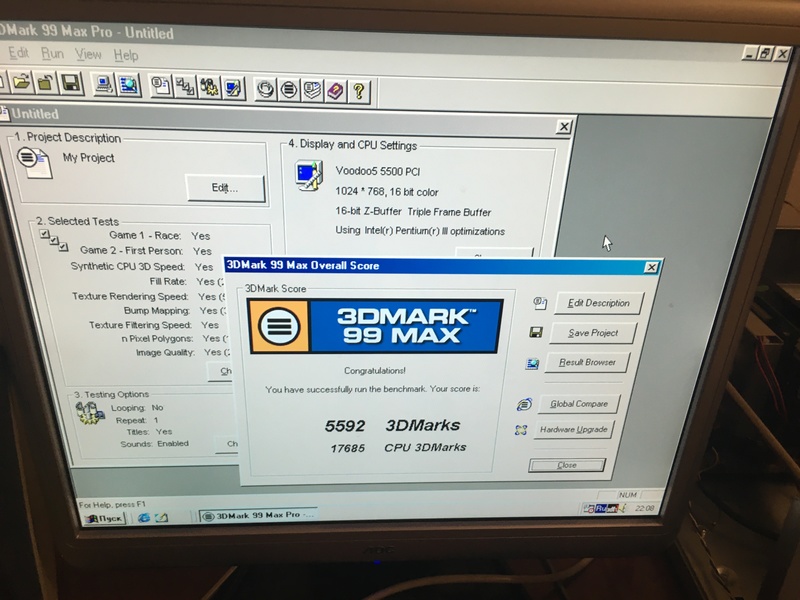Click the 'Game 2 - First Person:' label
Screen dimensions: 800x600
(x=131, y=251)
